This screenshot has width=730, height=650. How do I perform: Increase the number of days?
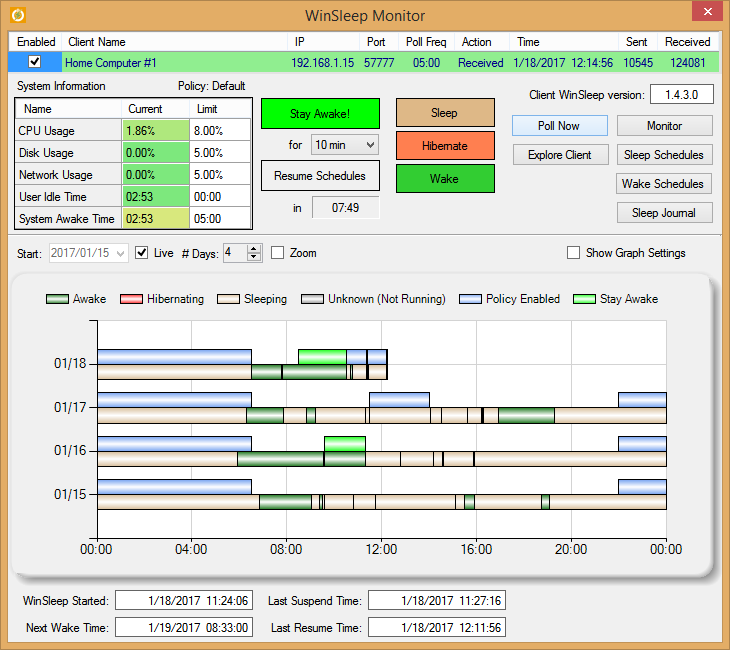pos(254,249)
